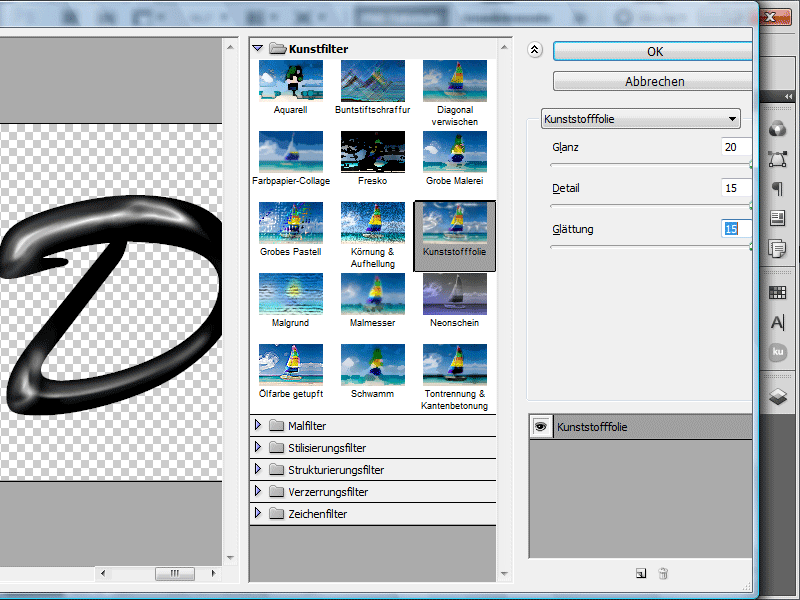Collapse filter gallery with double-chevron button

click(534, 50)
